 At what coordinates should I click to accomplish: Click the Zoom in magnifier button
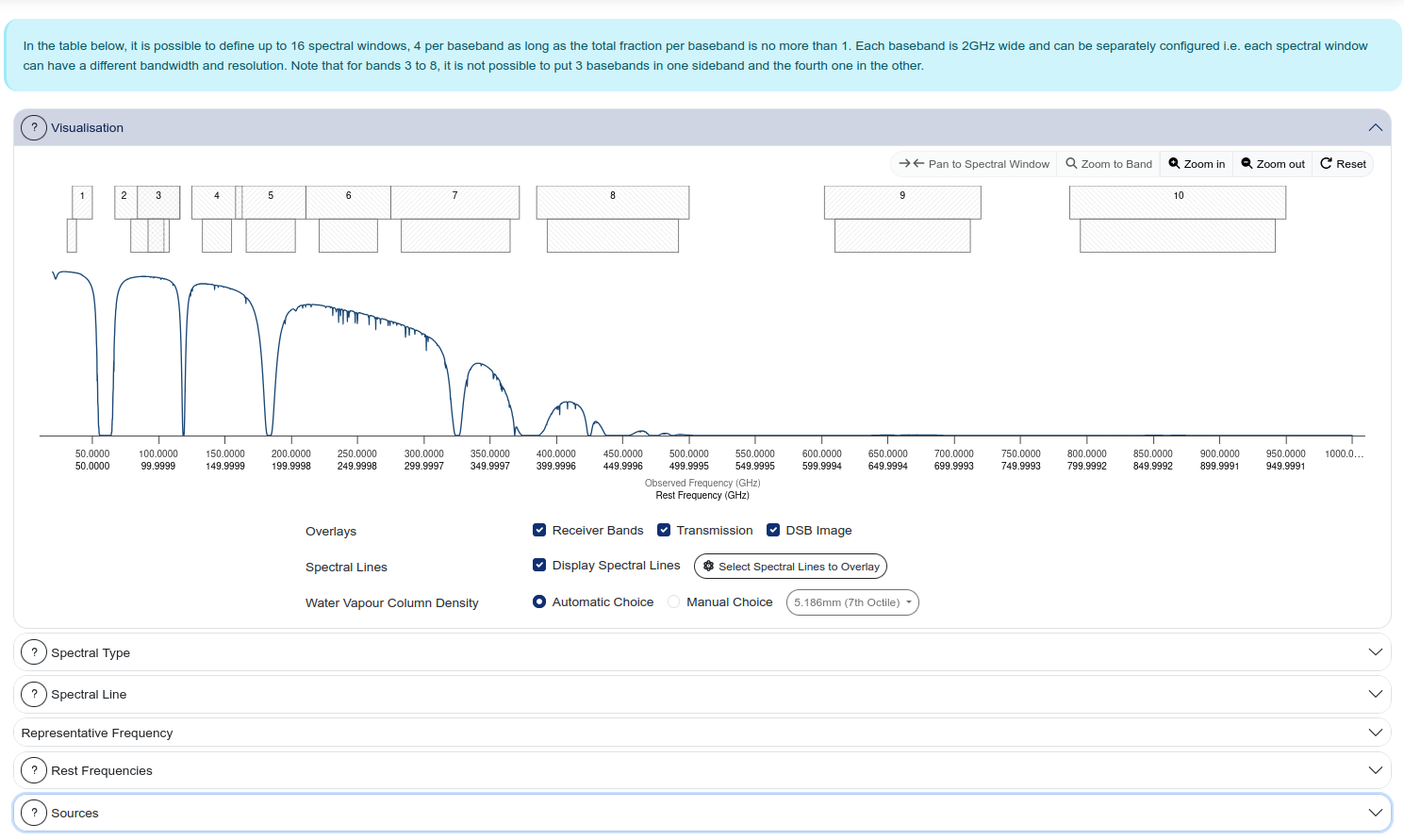[x=1197, y=164]
